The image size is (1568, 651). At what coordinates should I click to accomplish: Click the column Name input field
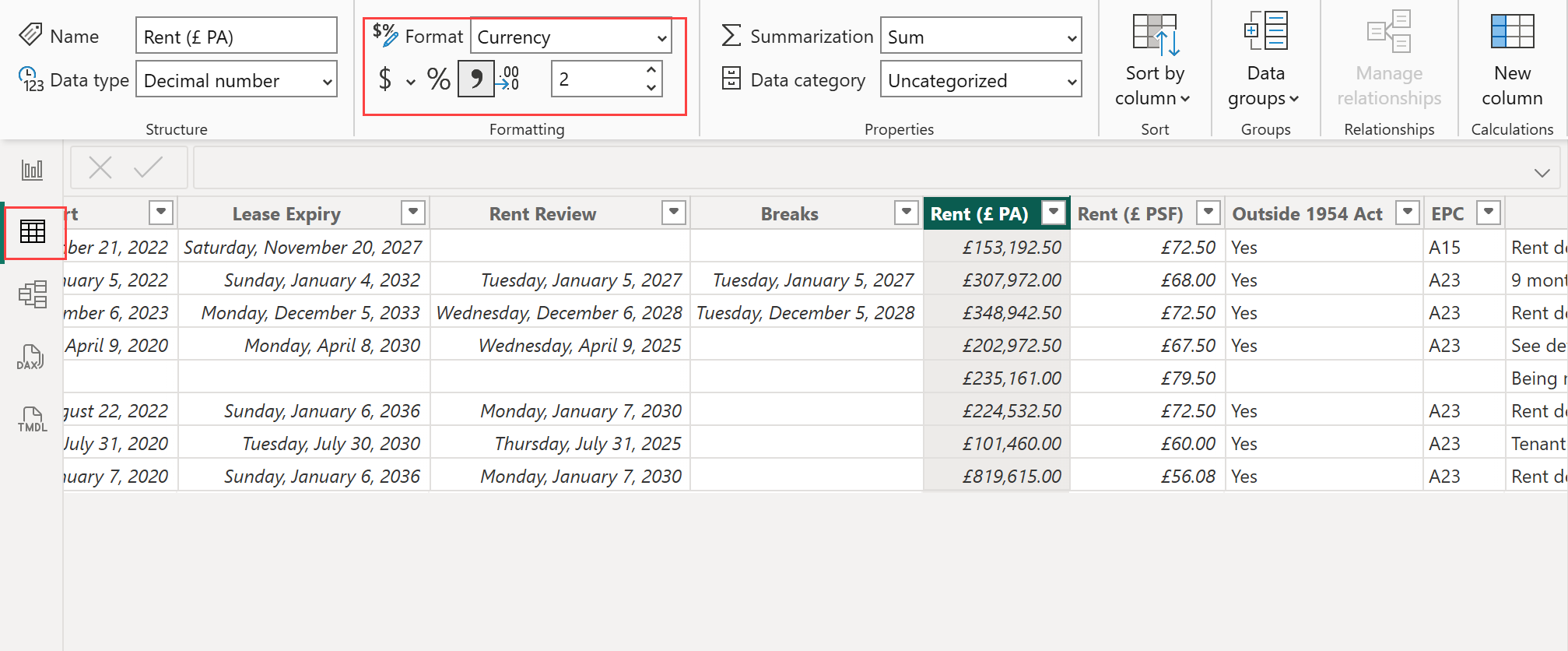point(236,37)
